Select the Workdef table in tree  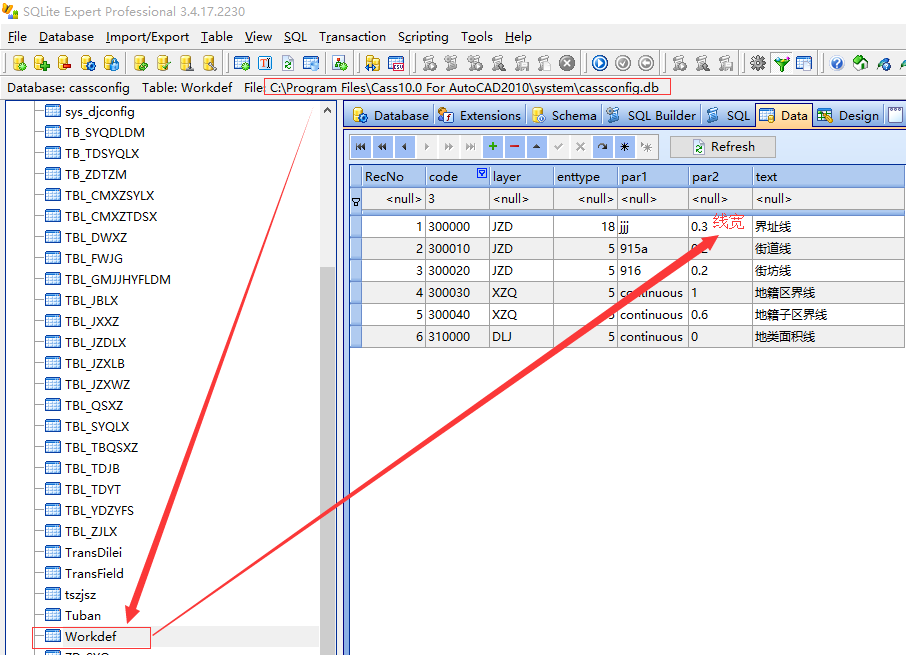click(90, 636)
